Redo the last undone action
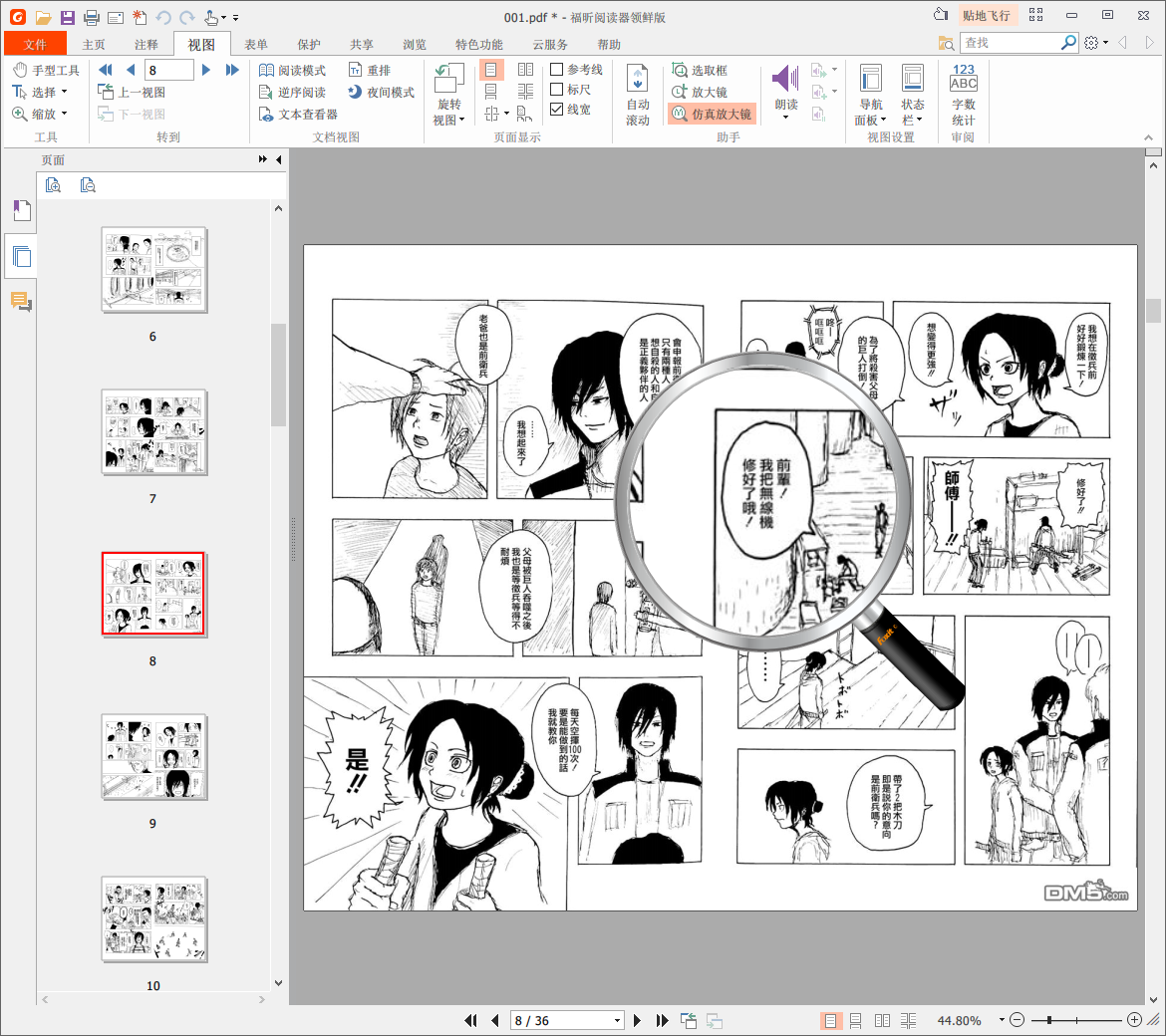This screenshot has height=1036, width=1166. point(186,17)
